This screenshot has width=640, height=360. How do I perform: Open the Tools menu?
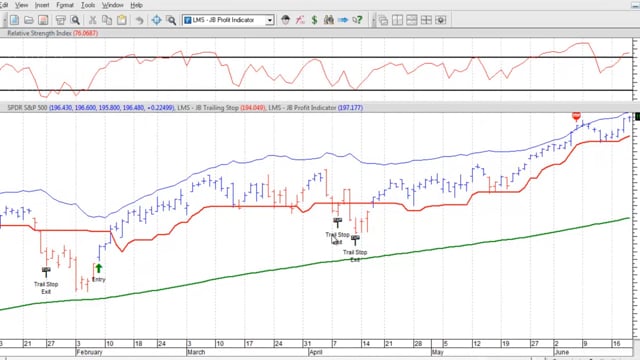pyautogui.click(x=88, y=5)
